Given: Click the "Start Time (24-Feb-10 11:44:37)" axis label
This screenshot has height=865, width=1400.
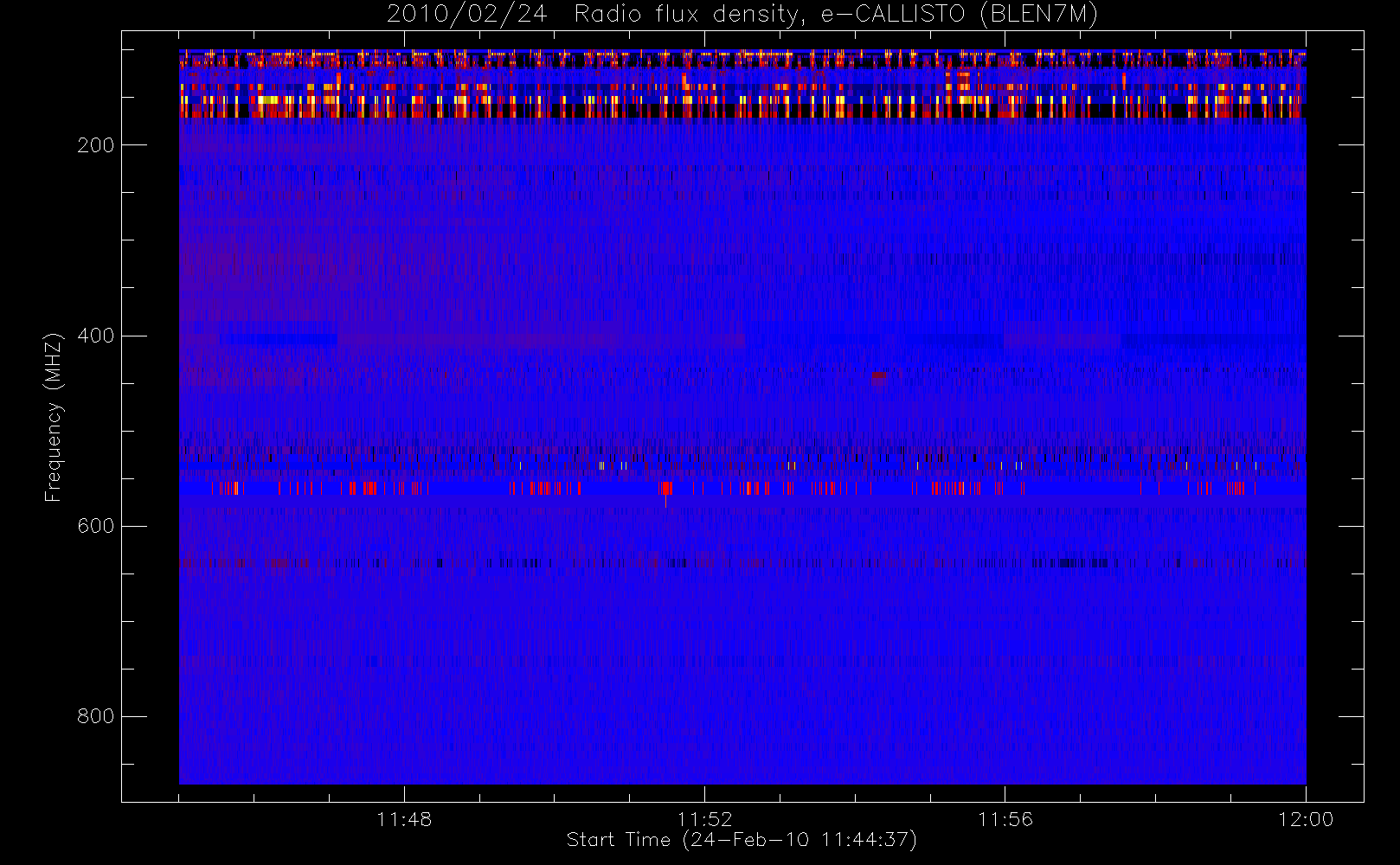Looking at the screenshot, I should [x=742, y=840].
